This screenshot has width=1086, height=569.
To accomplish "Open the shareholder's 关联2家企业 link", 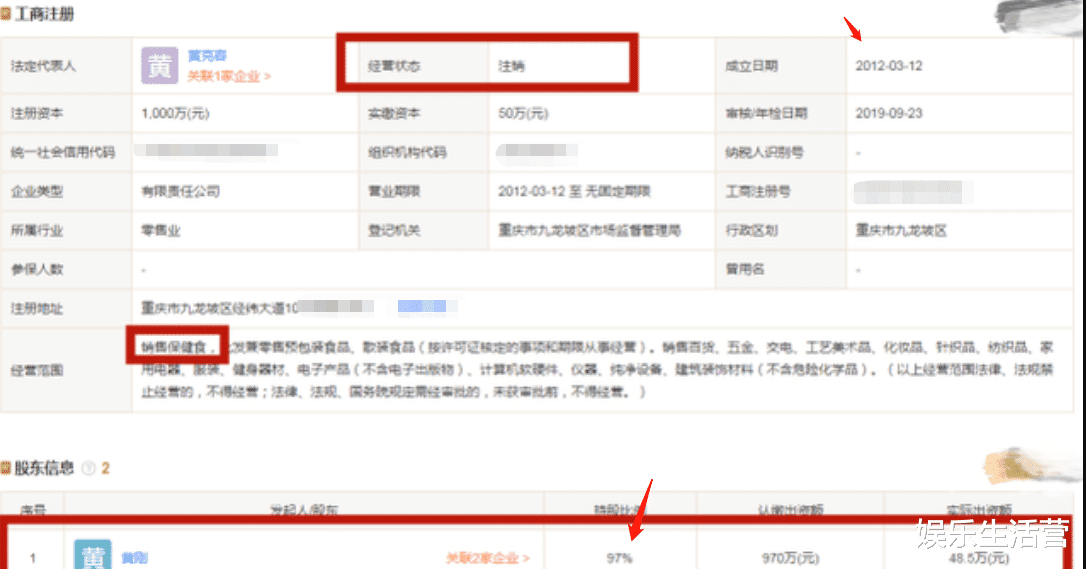I will (x=487, y=558).
